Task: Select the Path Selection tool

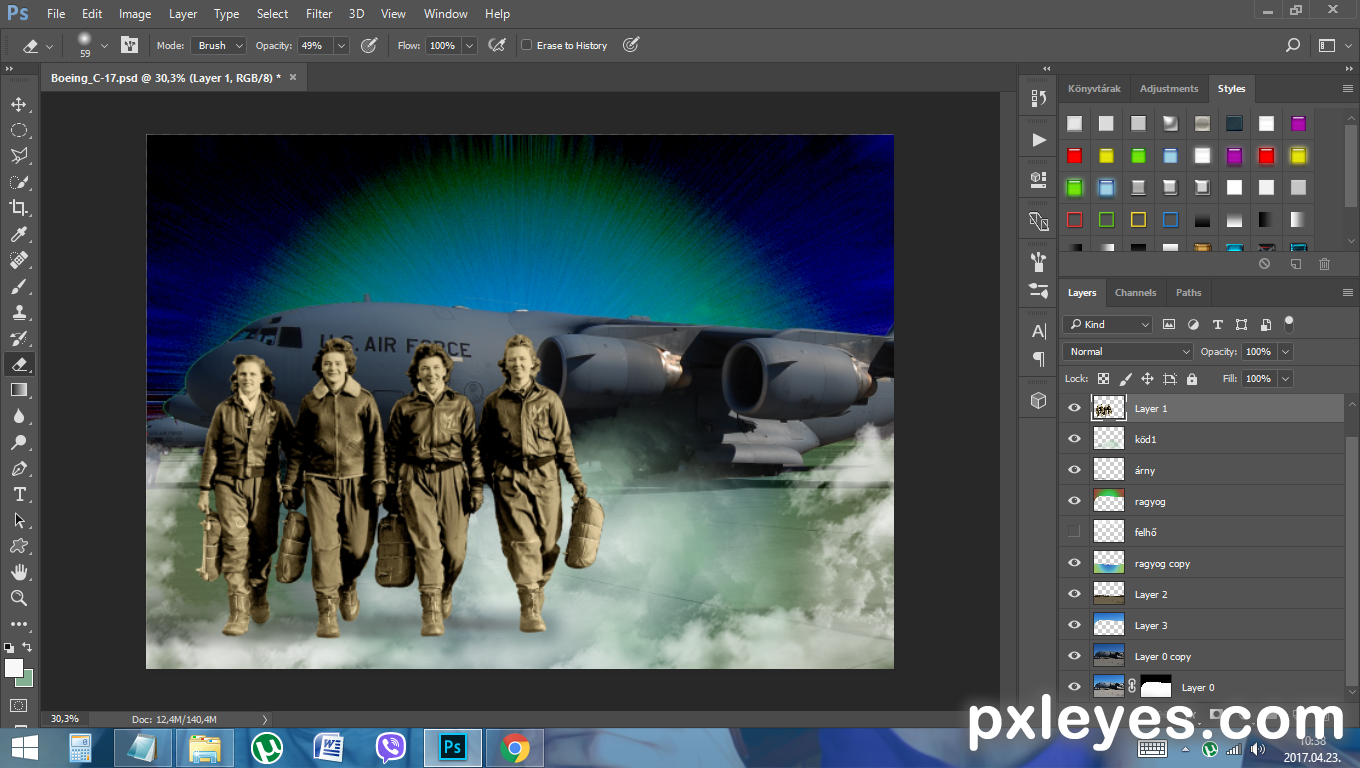Action: click(x=19, y=520)
